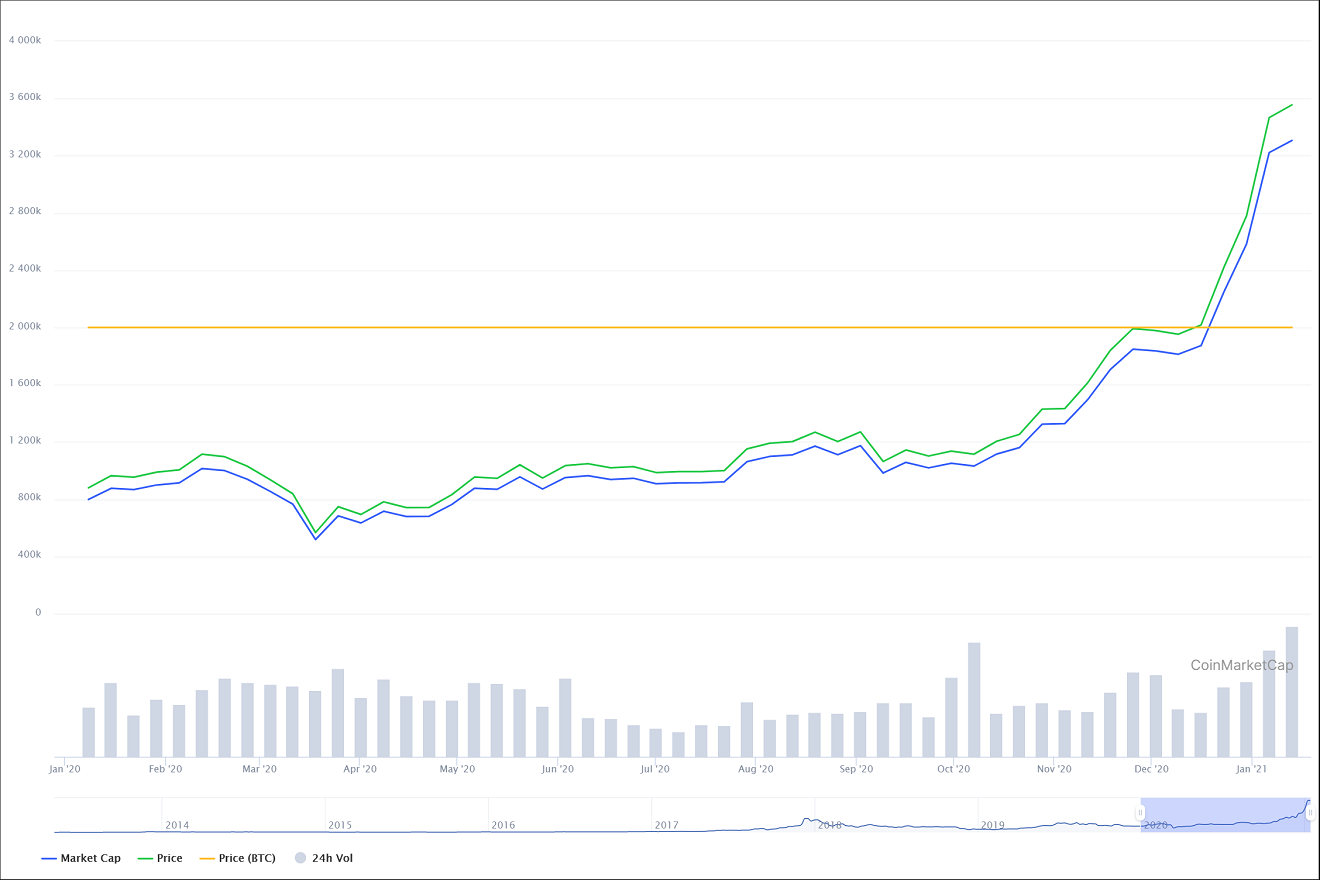Select the 2017 label in the mini timeline
Screen dimensions: 1320x880
tap(666, 825)
